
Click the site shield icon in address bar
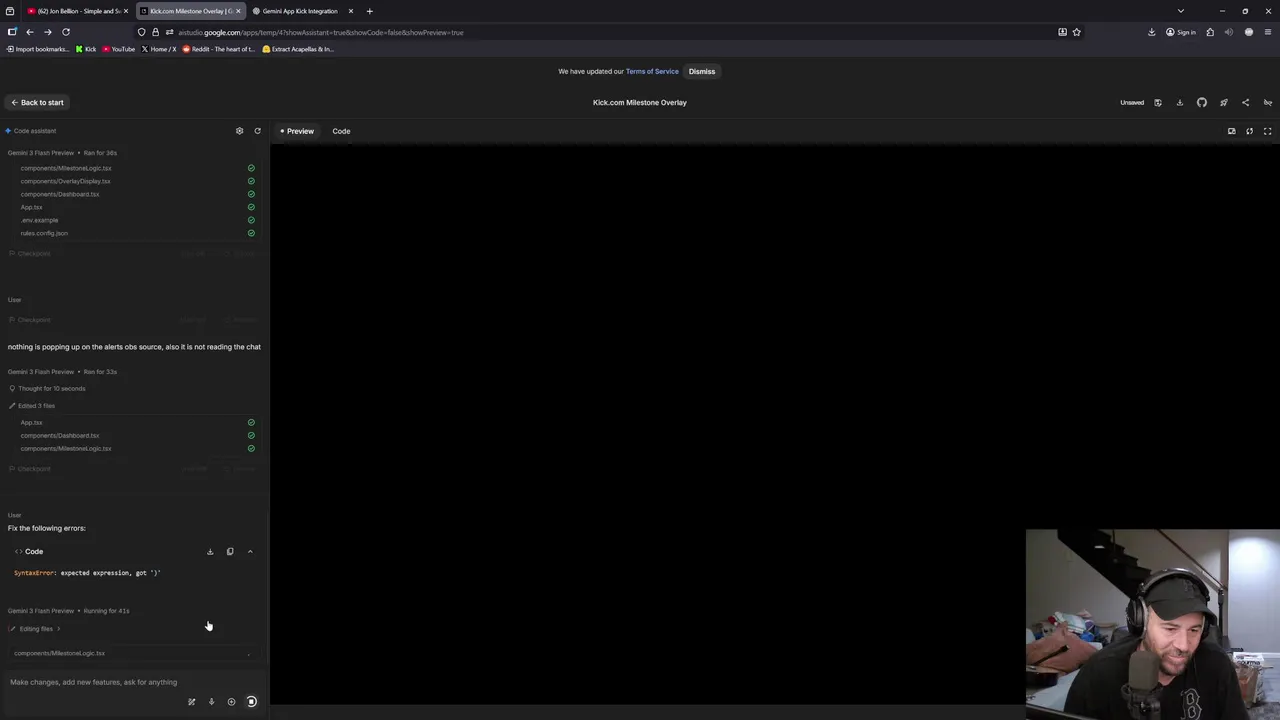(x=141, y=32)
